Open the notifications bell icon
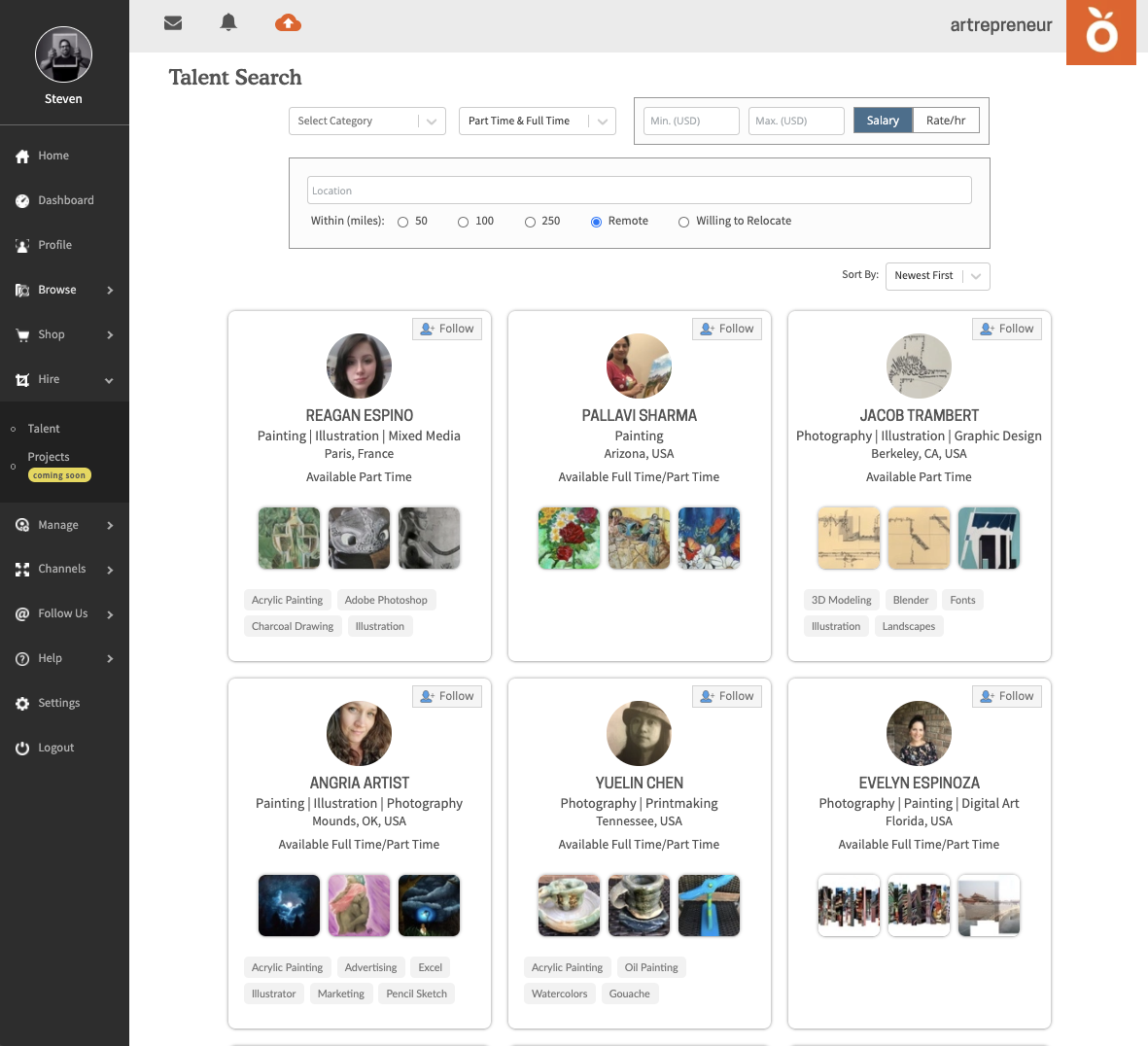The height and width of the screenshot is (1046, 1148). [228, 22]
